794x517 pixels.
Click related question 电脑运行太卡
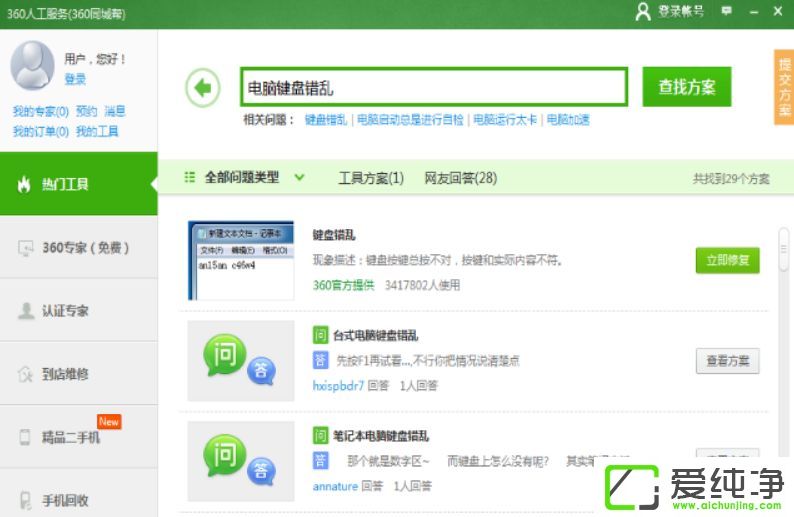[x=505, y=120]
